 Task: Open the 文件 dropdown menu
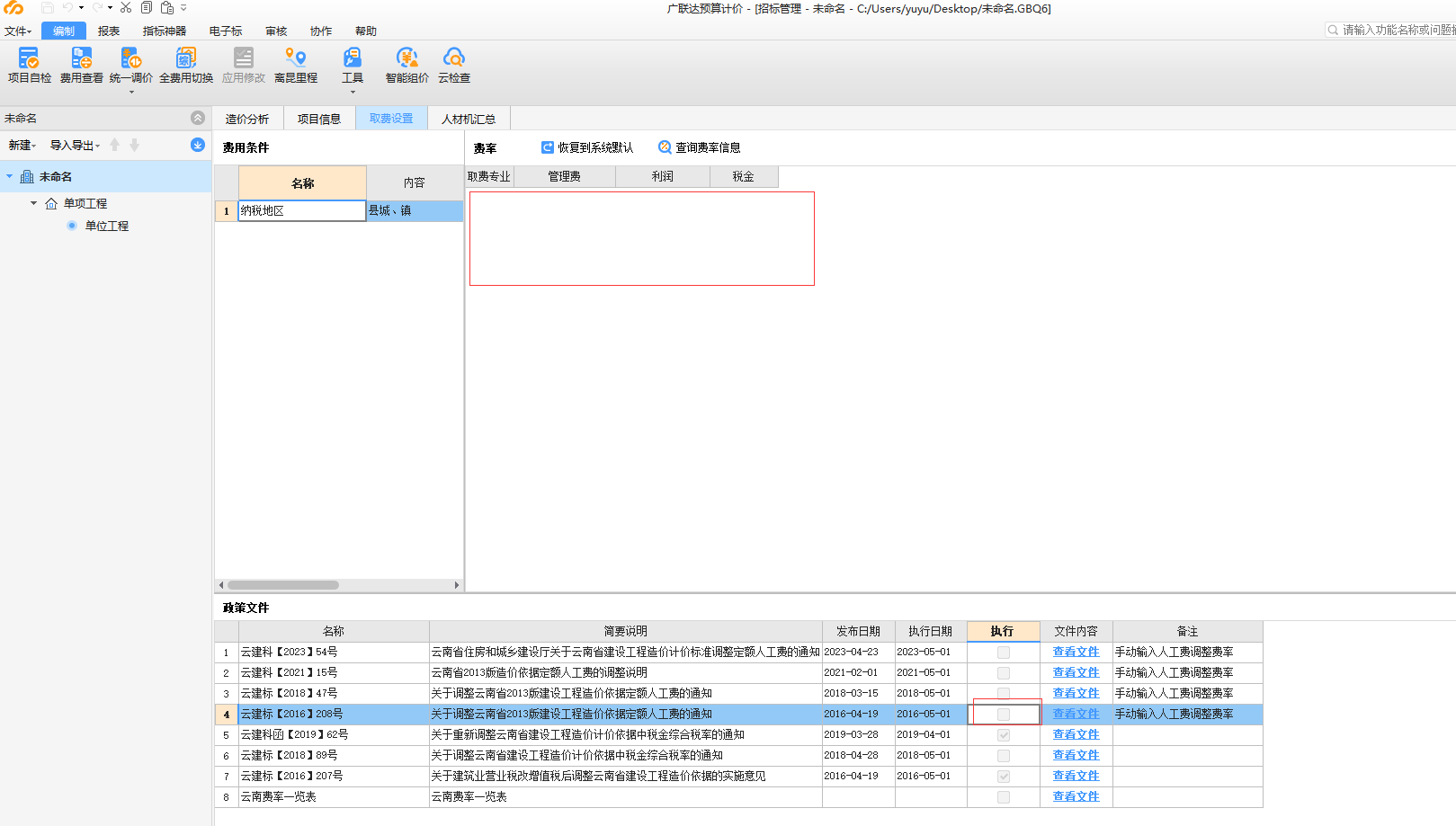click(17, 31)
